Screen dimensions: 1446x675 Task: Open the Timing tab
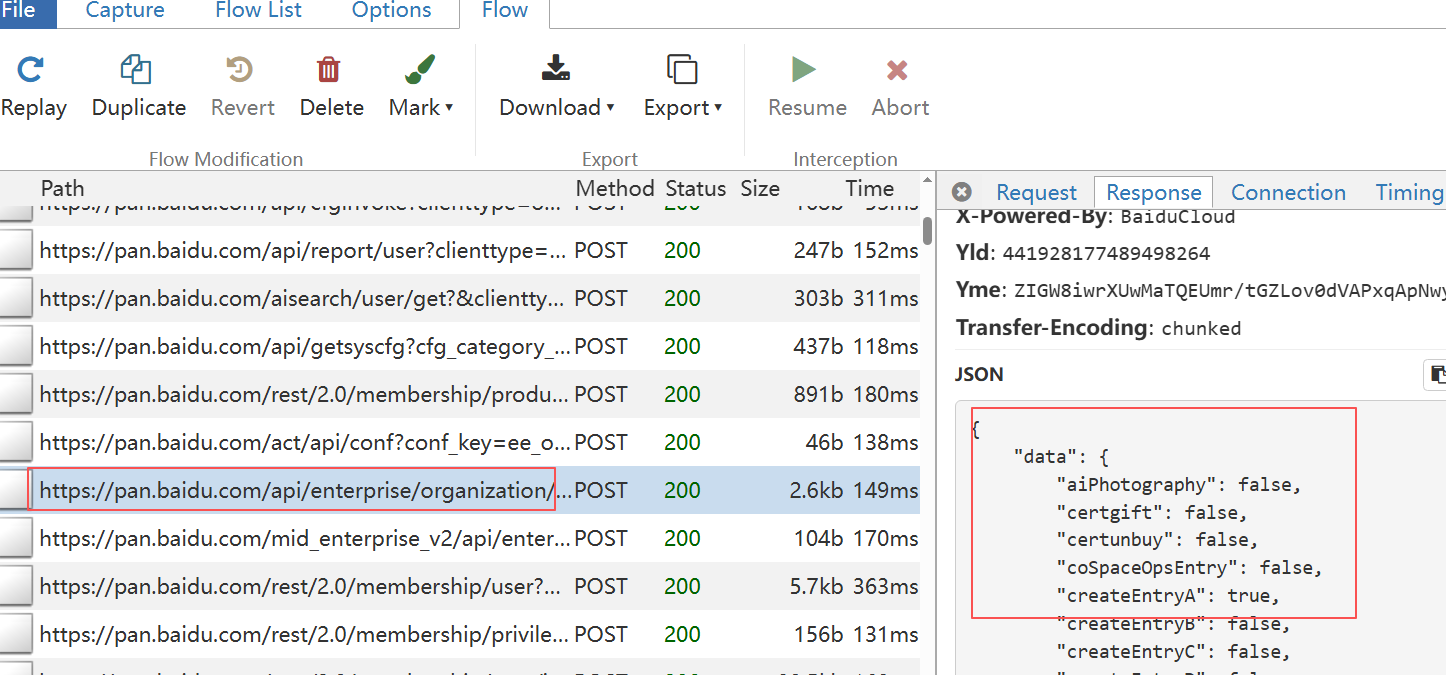click(1408, 192)
